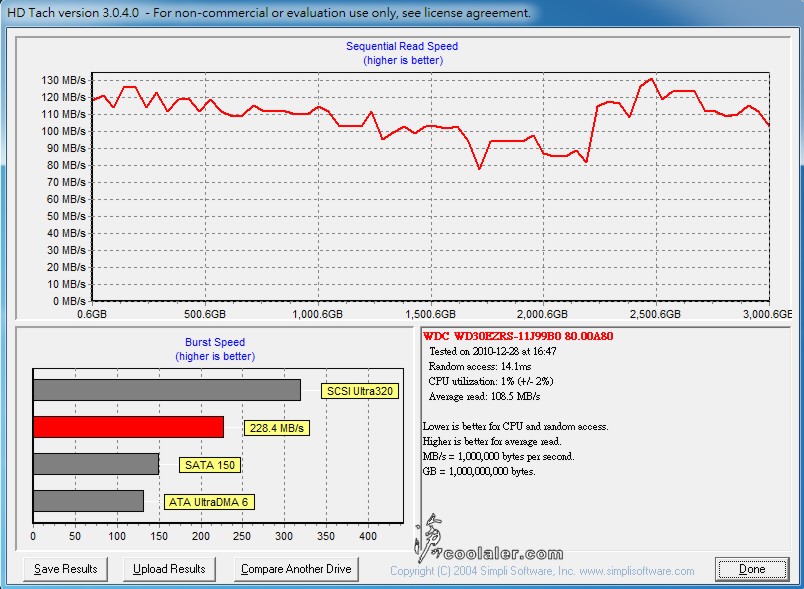Click the "10 MB/s" axis label
Image resolution: width=804 pixels, height=589 pixels.
pos(66,284)
